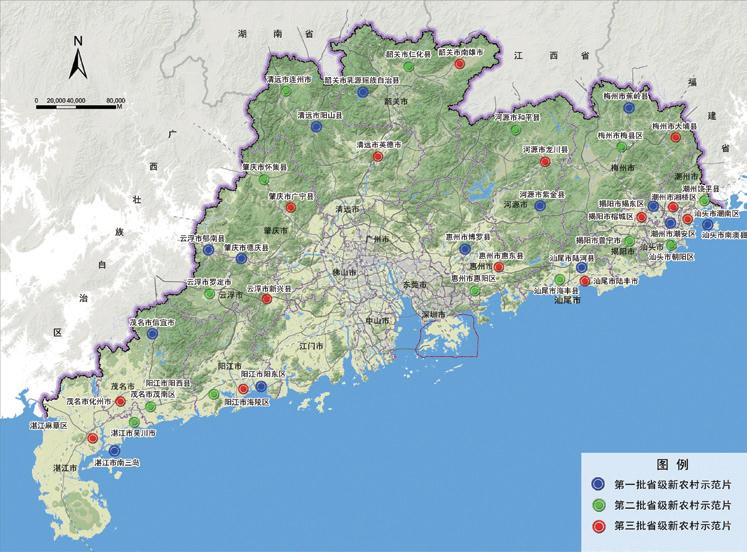The width and height of the screenshot is (747, 552).
Task: Click the red marker for 韶关市南雄市
Action: pyautogui.click(x=459, y=65)
